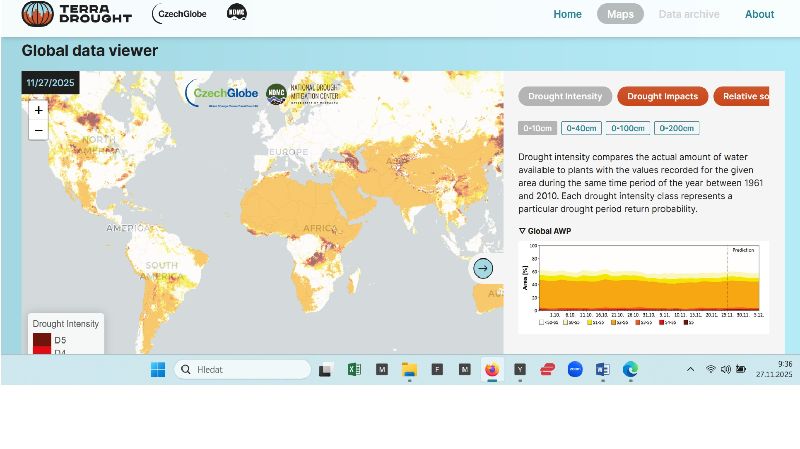Select the 0-10cm depth option
Viewport: 800px width, 449px height.
(537, 128)
